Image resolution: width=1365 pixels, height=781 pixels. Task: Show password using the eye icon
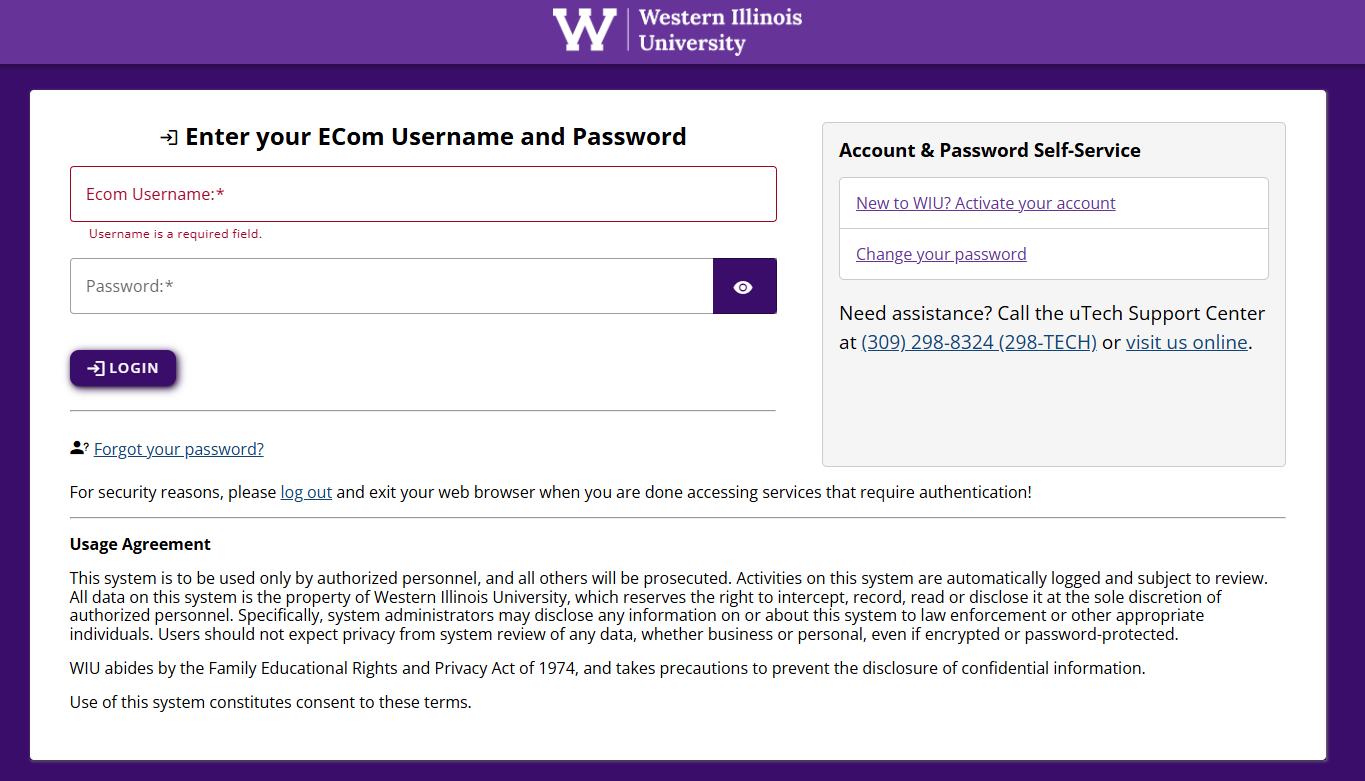(x=744, y=287)
